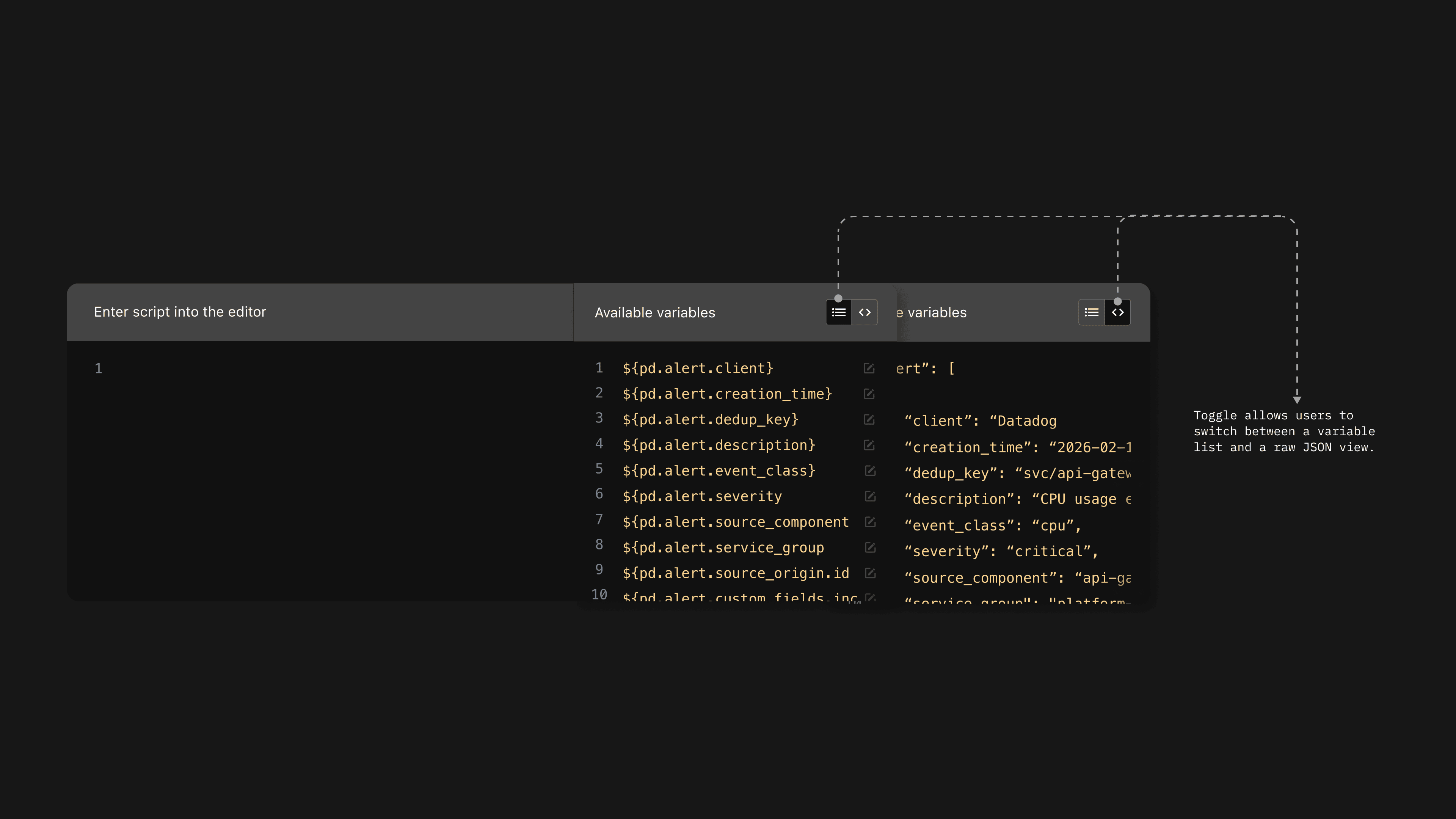This screenshot has width=1456, height=819.
Task: Select the edit icon for ${pd.alert.source_origin.id}
Action: [869, 573]
